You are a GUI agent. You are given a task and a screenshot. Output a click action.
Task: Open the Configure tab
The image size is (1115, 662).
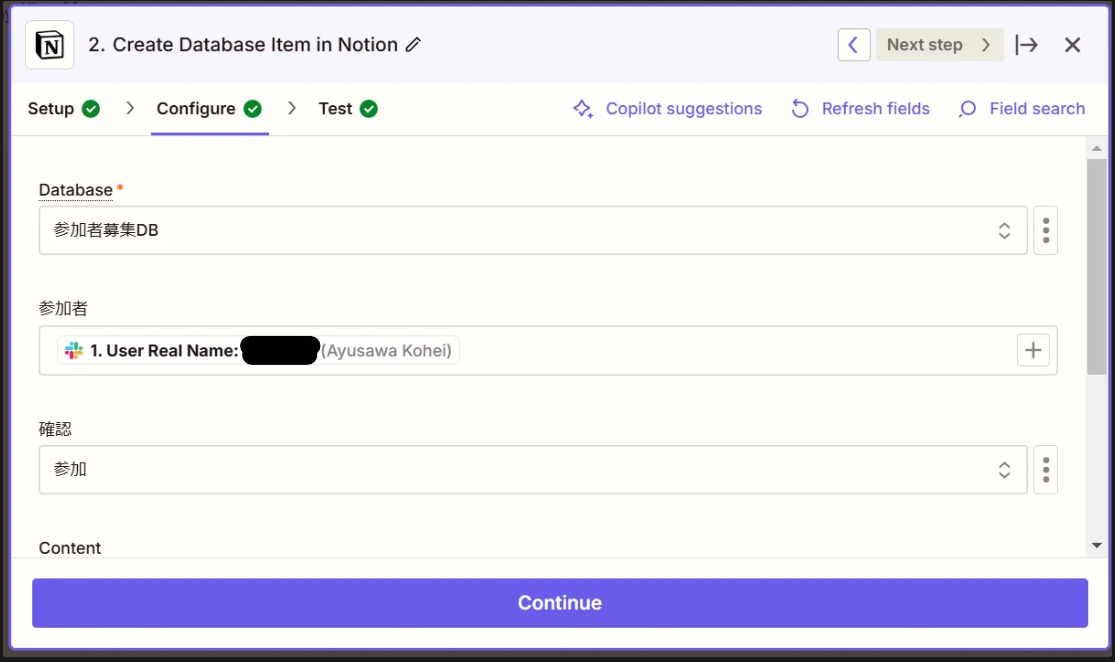196,108
